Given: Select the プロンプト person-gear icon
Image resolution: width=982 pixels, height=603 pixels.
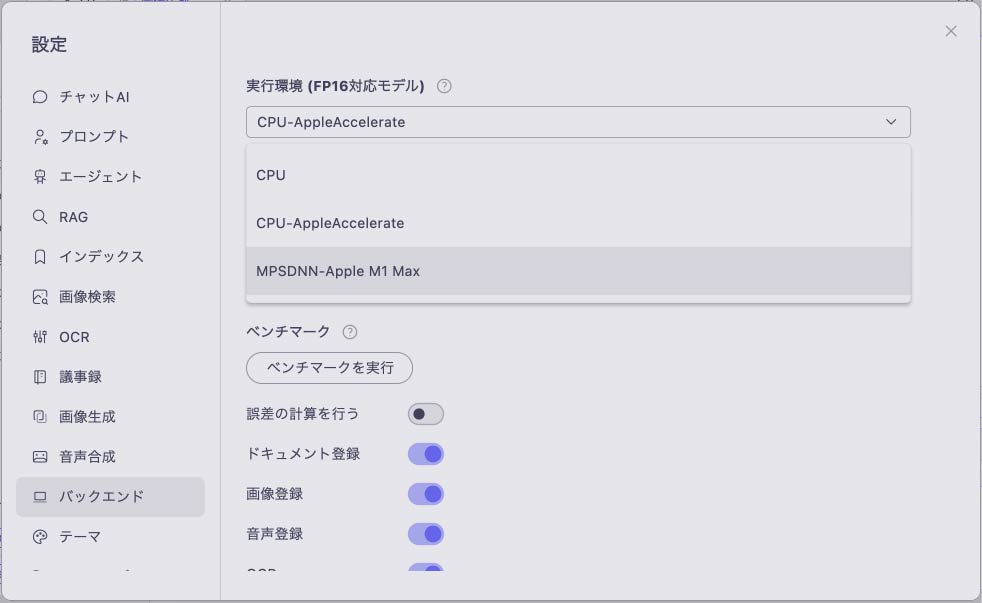Looking at the screenshot, I should [40, 137].
